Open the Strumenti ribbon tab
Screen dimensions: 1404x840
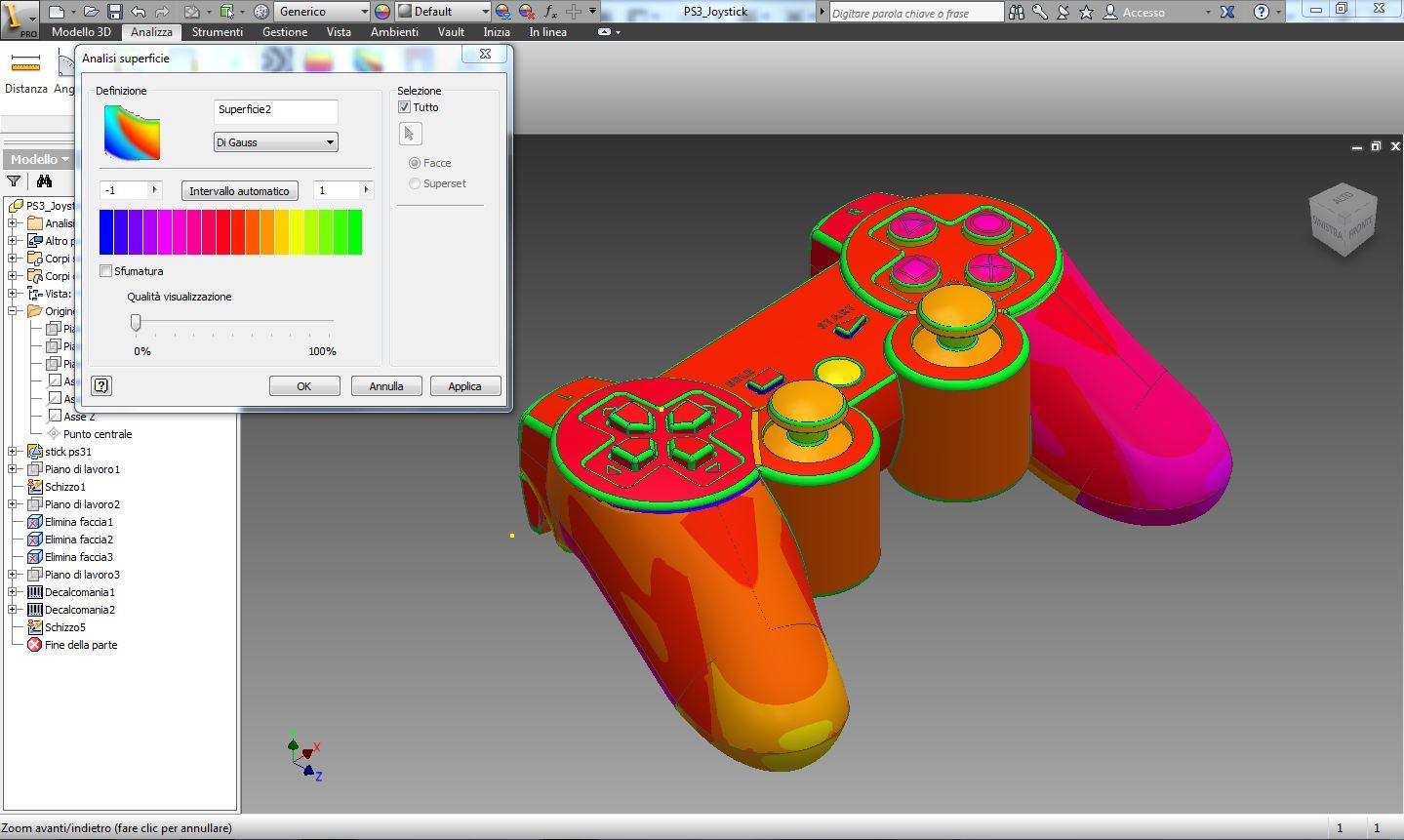point(218,31)
